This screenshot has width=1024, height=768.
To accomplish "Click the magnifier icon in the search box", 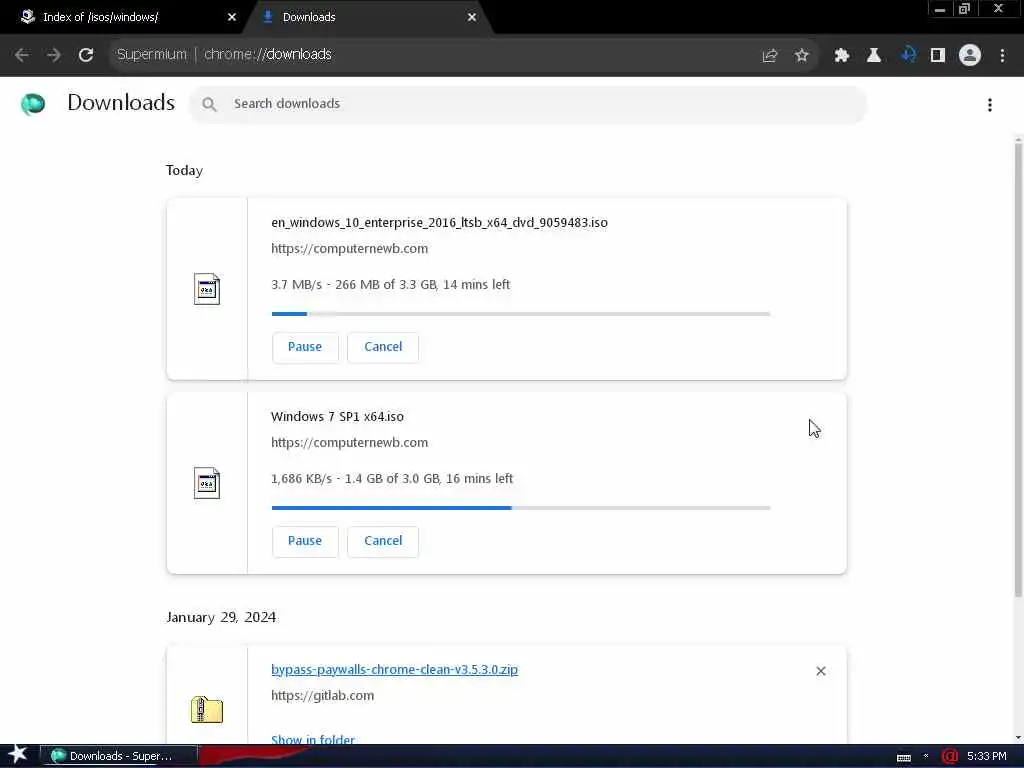I will click(x=209, y=104).
